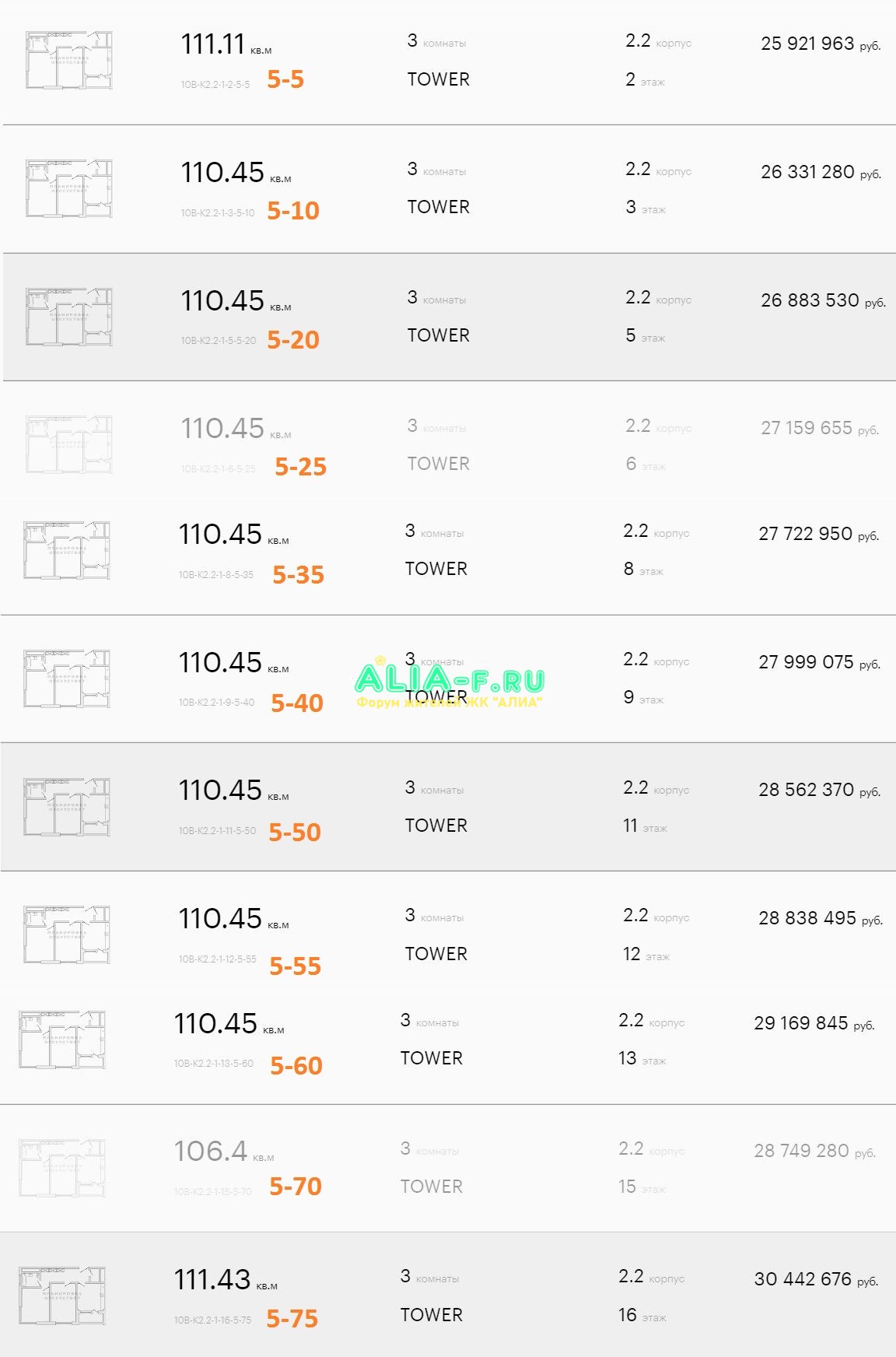Select the orange 5-70 apartment label
This screenshot has height=1357, width=896.
coord(296,1186)
